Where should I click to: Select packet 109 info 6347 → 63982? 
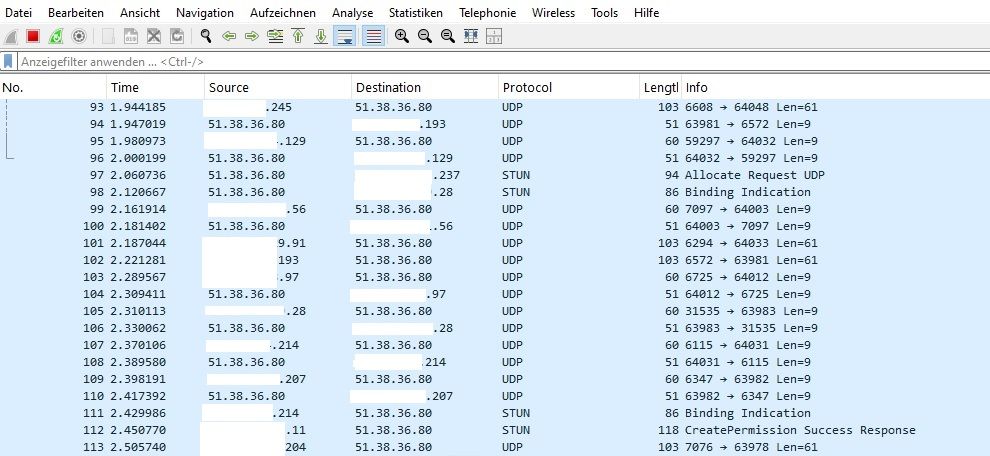pyautogui.click(x=495, y=379)
